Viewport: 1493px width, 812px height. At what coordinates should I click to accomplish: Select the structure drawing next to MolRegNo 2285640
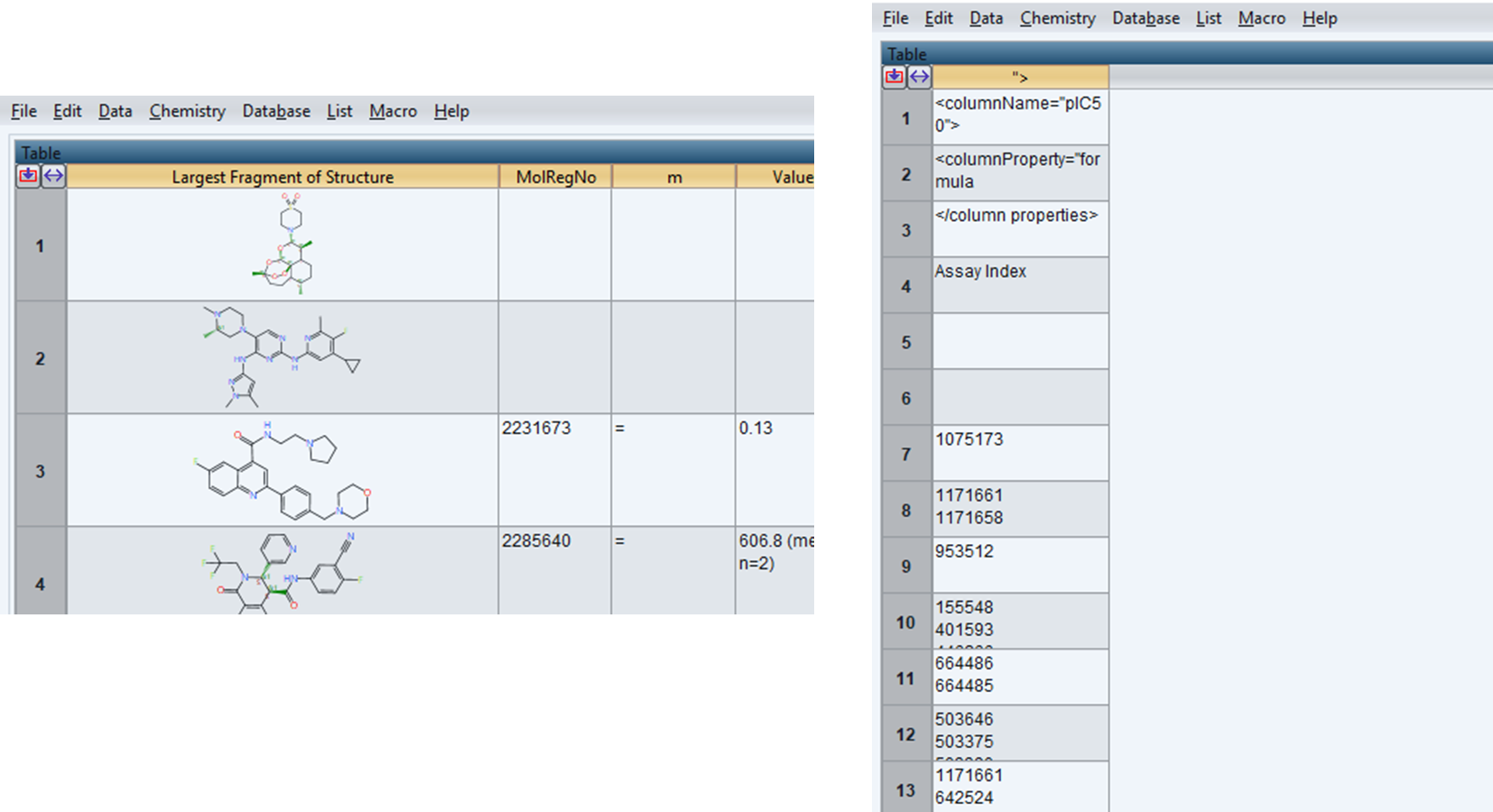pyautogui.click(x=283, y=572)
